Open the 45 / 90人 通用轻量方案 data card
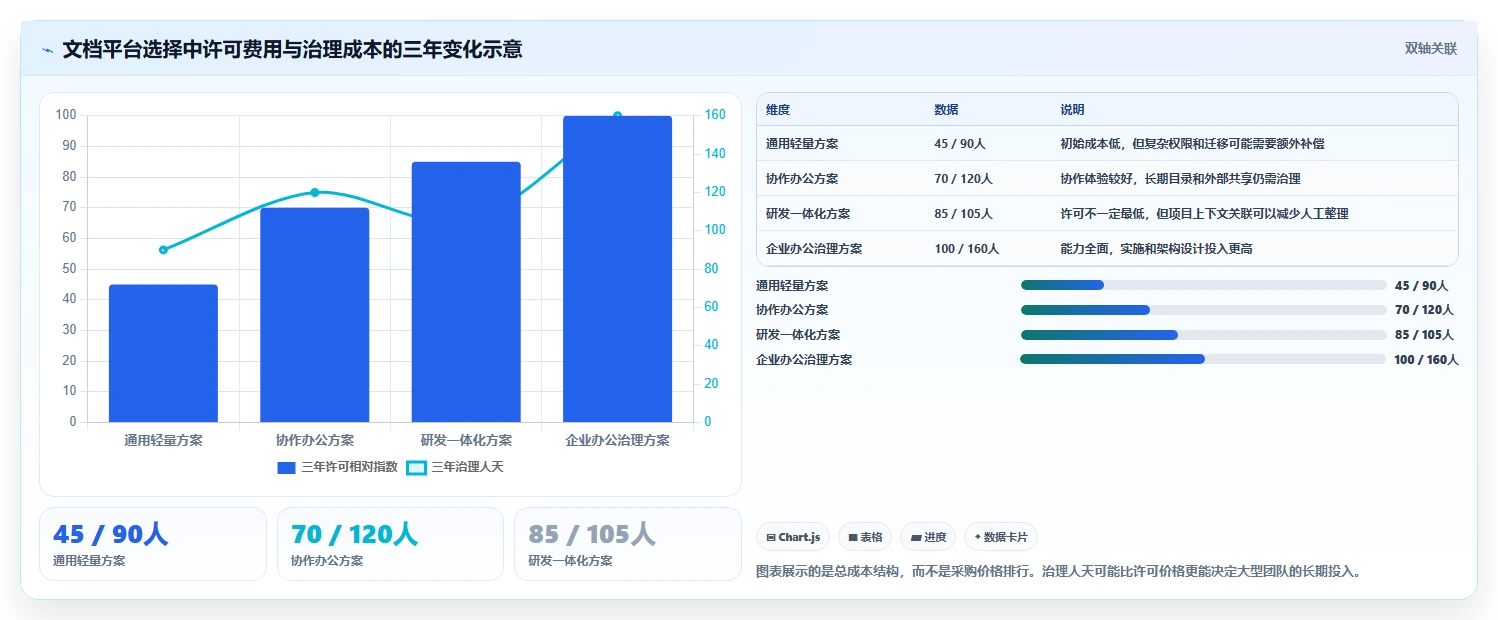 click(x=153, y=544)
